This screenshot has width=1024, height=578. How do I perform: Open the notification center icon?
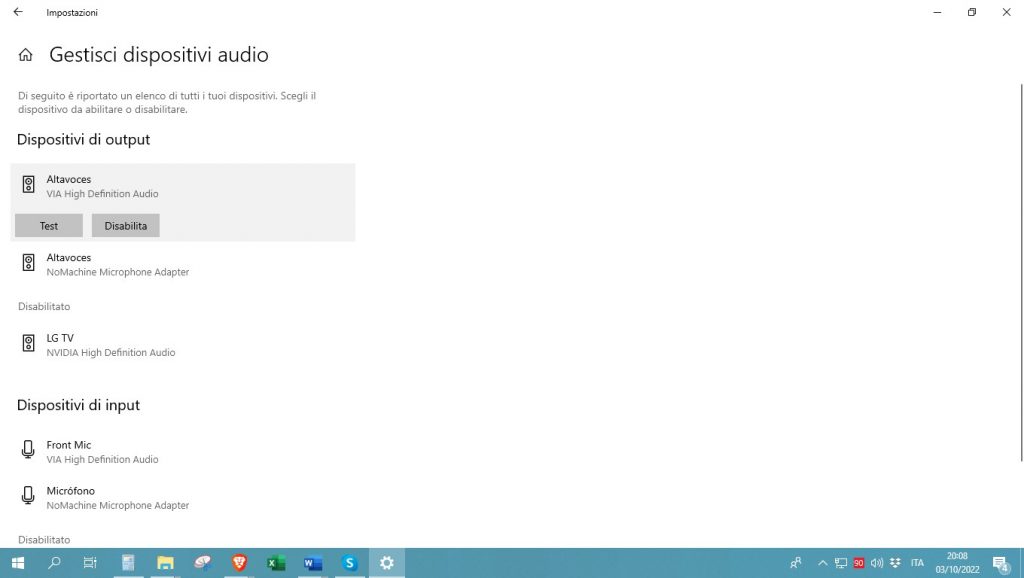click(x=1000, y=563)
